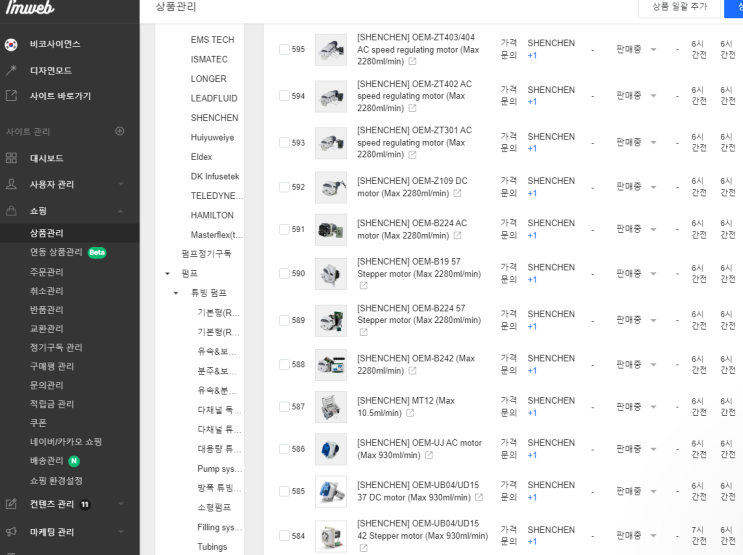This screenshot has width=743, height=555.
Task: Check the box for product 587
Action: click(x=284, y=407)
